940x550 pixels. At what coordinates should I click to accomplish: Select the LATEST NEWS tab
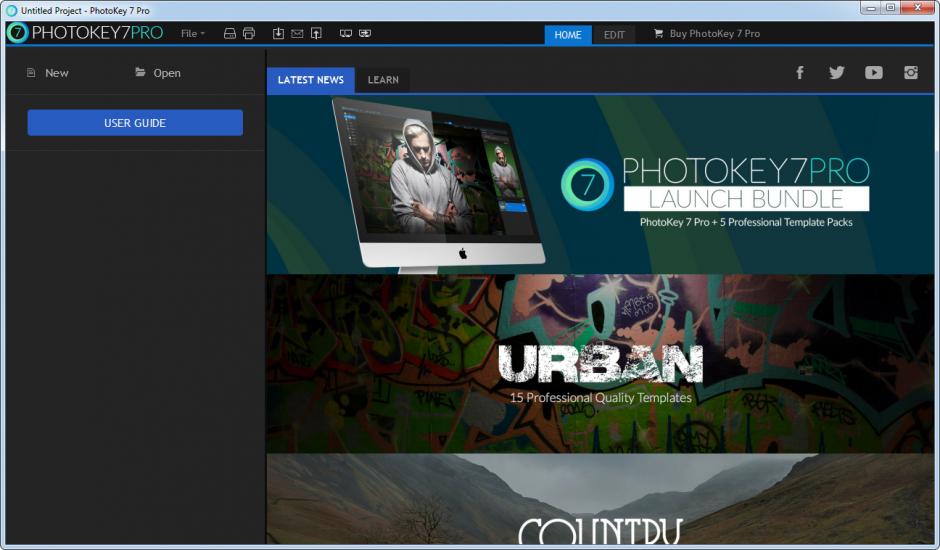(x=311, y=80)
